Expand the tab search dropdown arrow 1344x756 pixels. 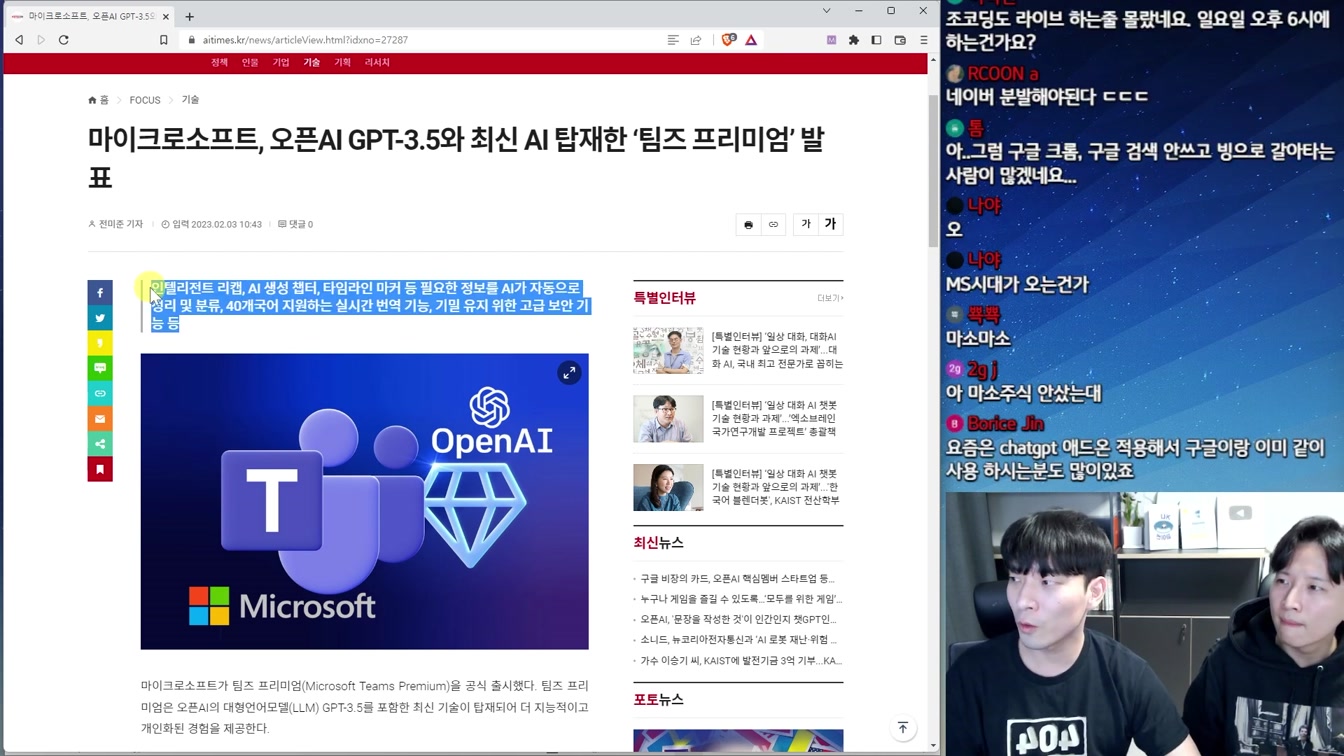coord(826,11)
